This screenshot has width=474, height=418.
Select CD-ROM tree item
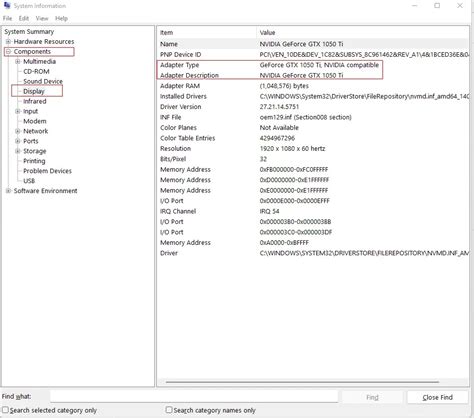pos(36,72)
